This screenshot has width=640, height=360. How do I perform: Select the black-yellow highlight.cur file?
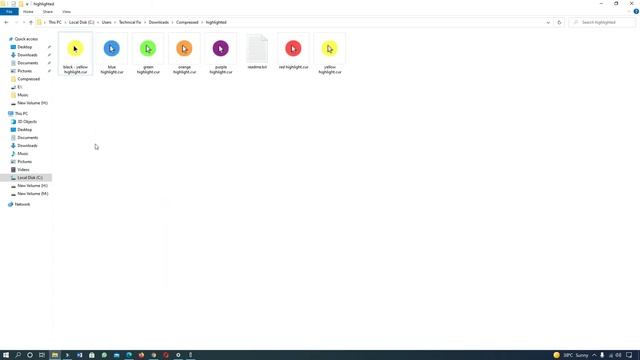tap(76, 53)
